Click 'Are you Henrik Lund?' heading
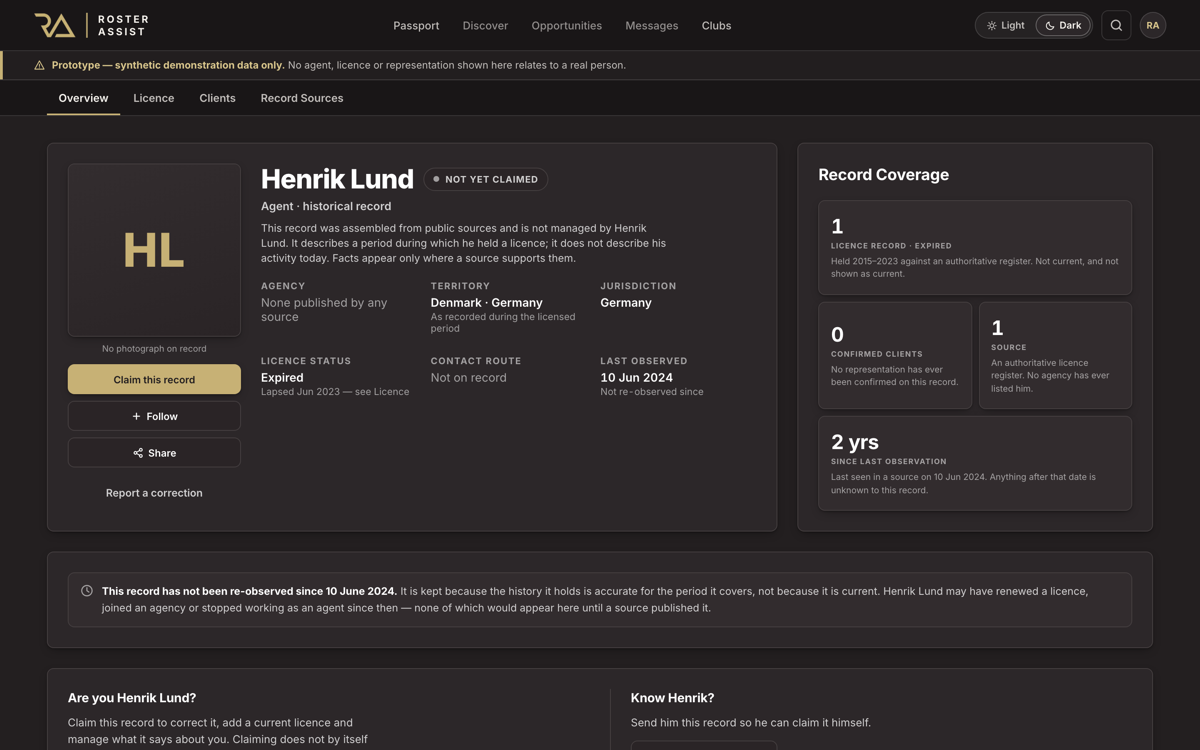The width and height of the screenshot is (1200, 750). pos(132,698)
